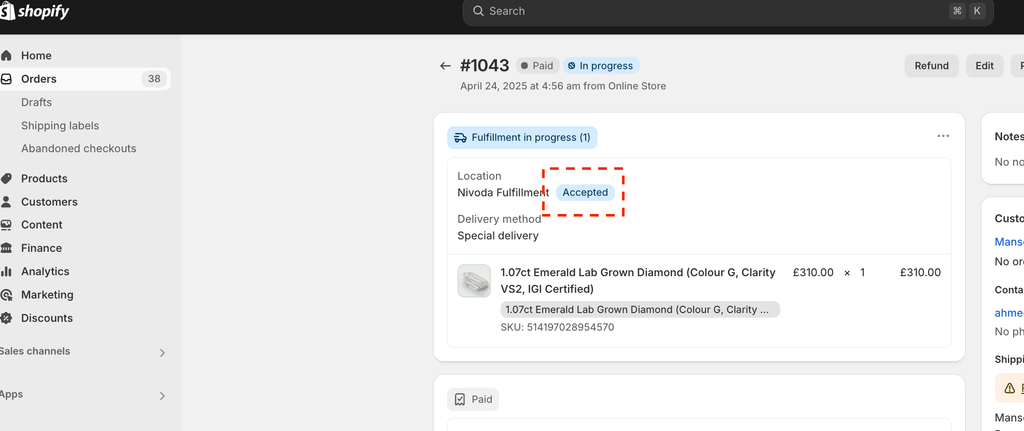The height and width of the screenshot is (431, 1024).
Task: Open the 1.07ct Emerald Lab Grown Diamond title
Action: click(x=637, y=281)
